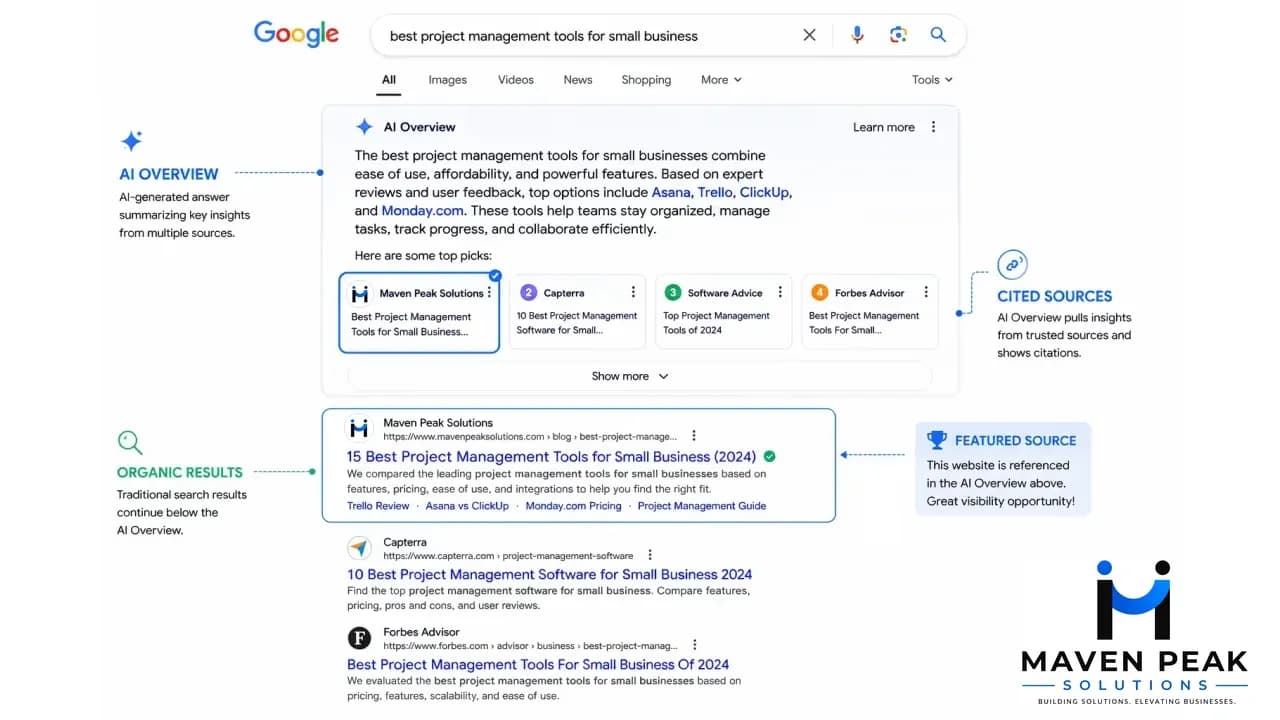Open Forbes Advisor card three-dot menu
Image resolution: width=1280 pixels, height=720 pixels.
coord(926,292)
